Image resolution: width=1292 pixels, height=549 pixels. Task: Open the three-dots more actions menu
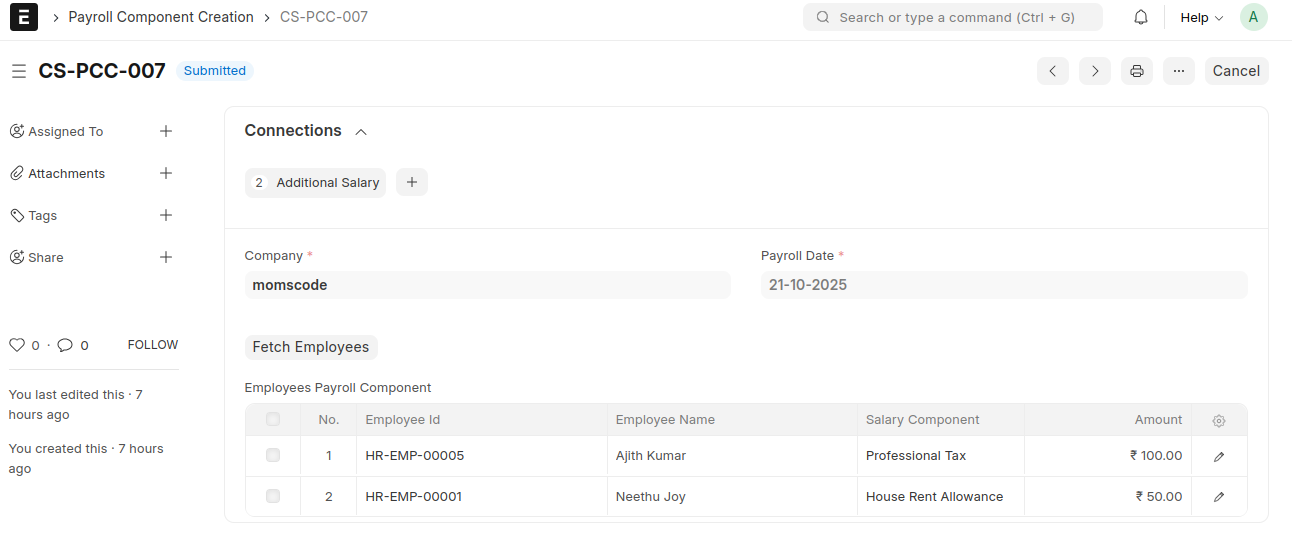click(1179, 71)
